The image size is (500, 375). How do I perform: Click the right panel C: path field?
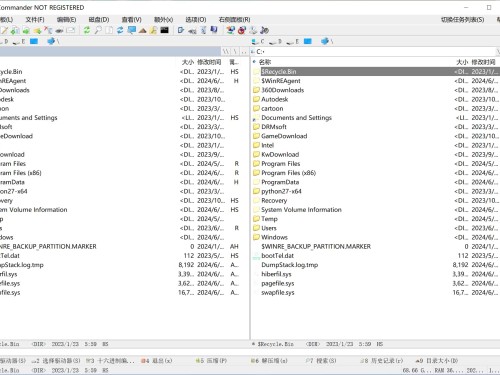click(375, 51)
